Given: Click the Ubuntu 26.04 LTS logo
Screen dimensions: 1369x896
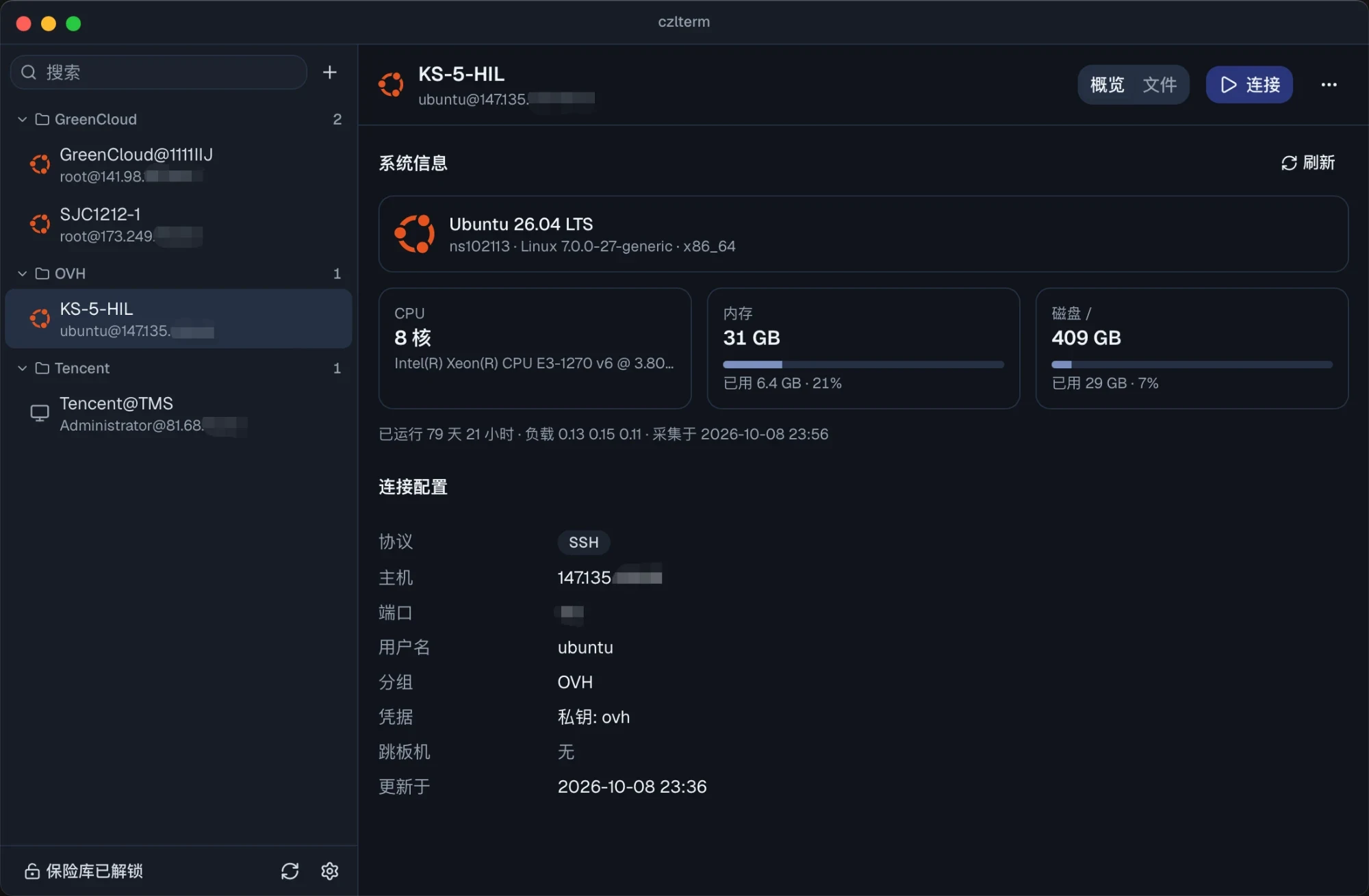Looking at the screenshot, I should (x=414, y=233).
